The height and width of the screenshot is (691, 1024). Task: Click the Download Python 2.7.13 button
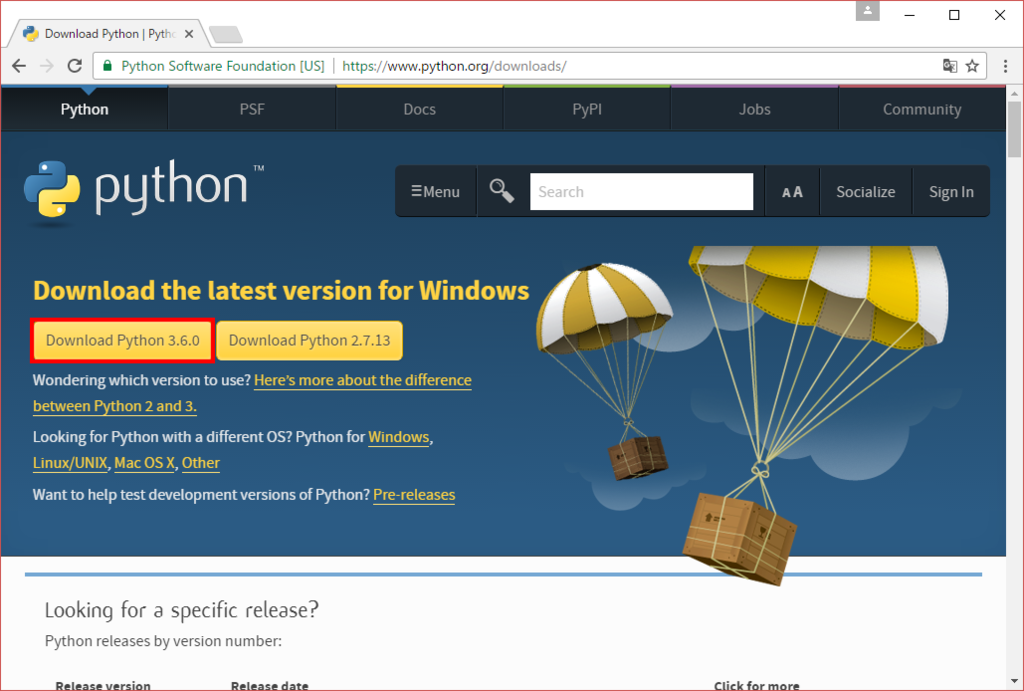click(x=310, y=340)
